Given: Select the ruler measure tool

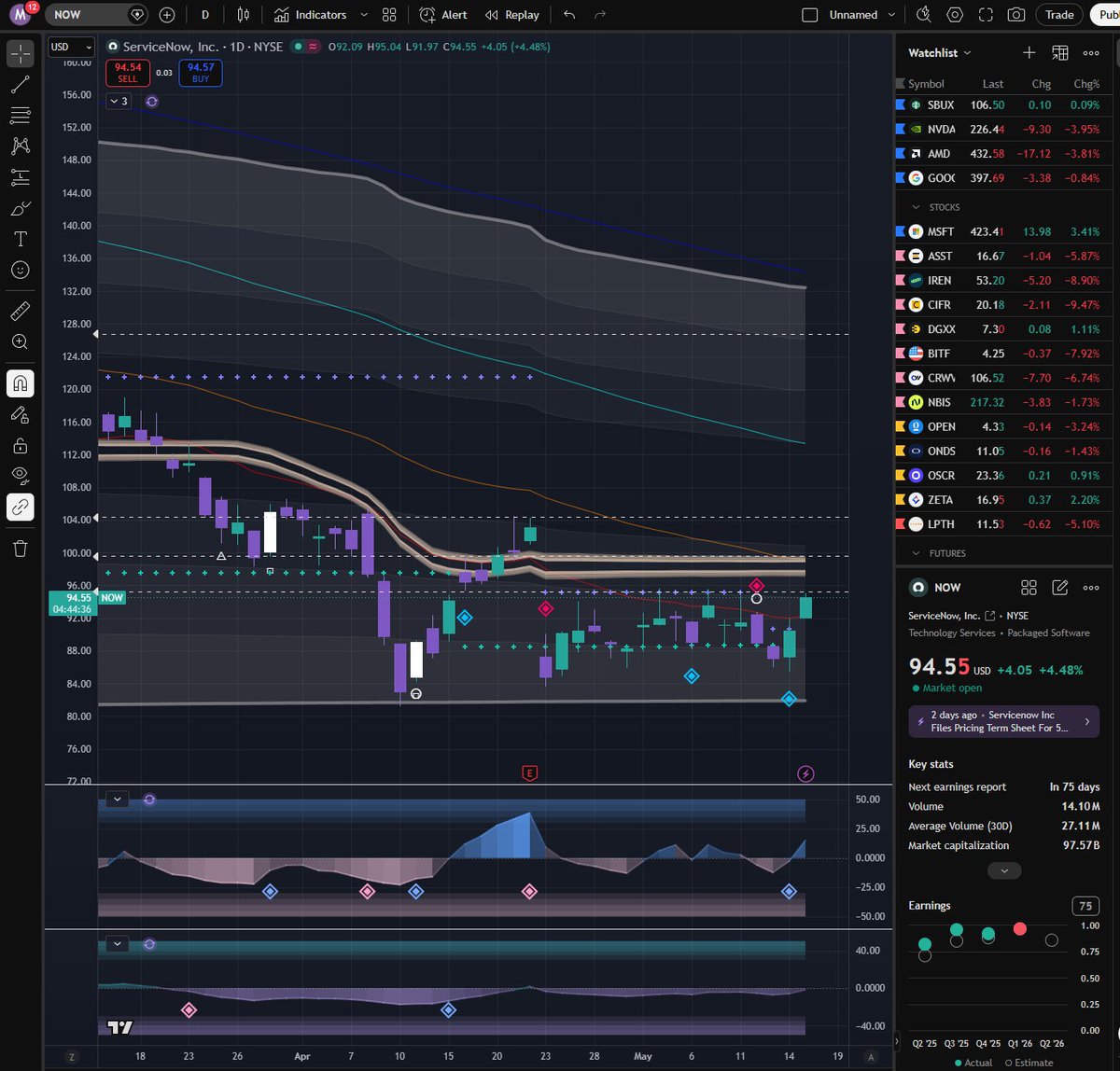Looking at the screenshot, I should tap(21, 311).
